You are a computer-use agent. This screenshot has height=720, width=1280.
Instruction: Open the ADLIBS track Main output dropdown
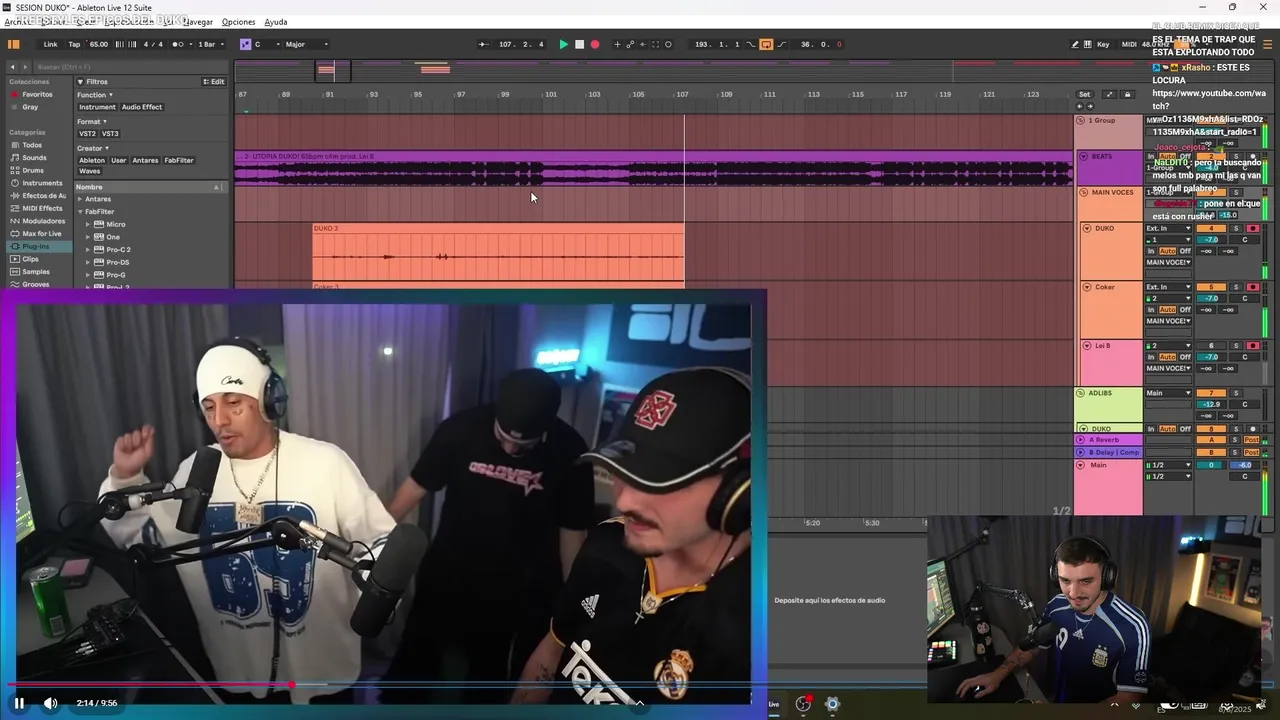[1169, 393]
